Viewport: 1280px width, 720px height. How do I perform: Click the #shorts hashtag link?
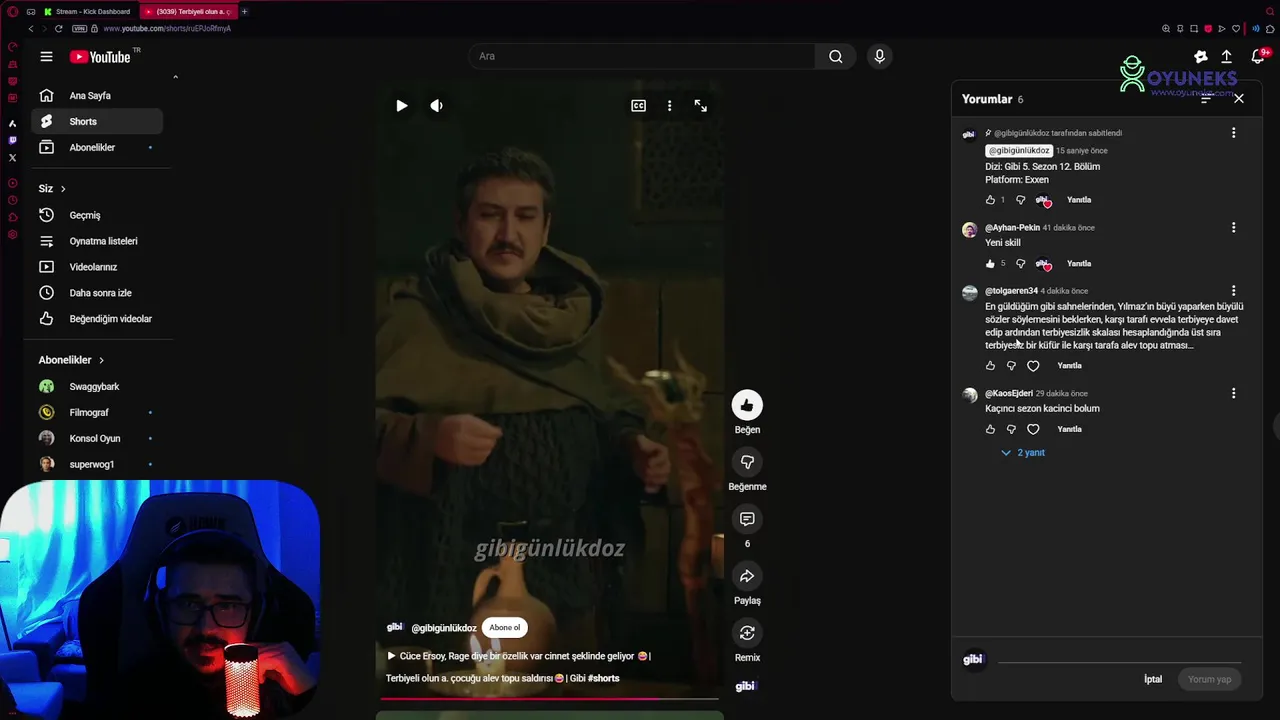[604, 678]
